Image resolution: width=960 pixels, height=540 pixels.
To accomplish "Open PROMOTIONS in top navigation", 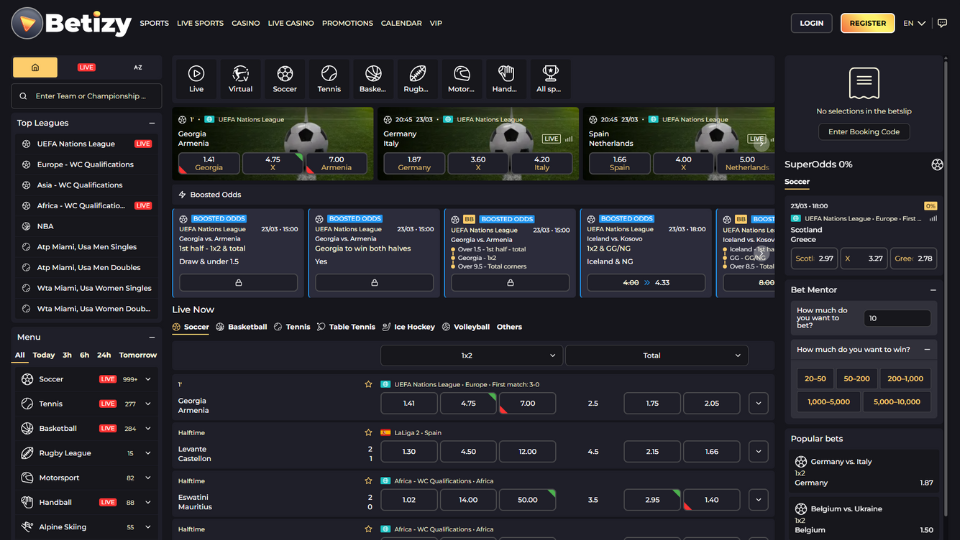I will tap(347, 23).
